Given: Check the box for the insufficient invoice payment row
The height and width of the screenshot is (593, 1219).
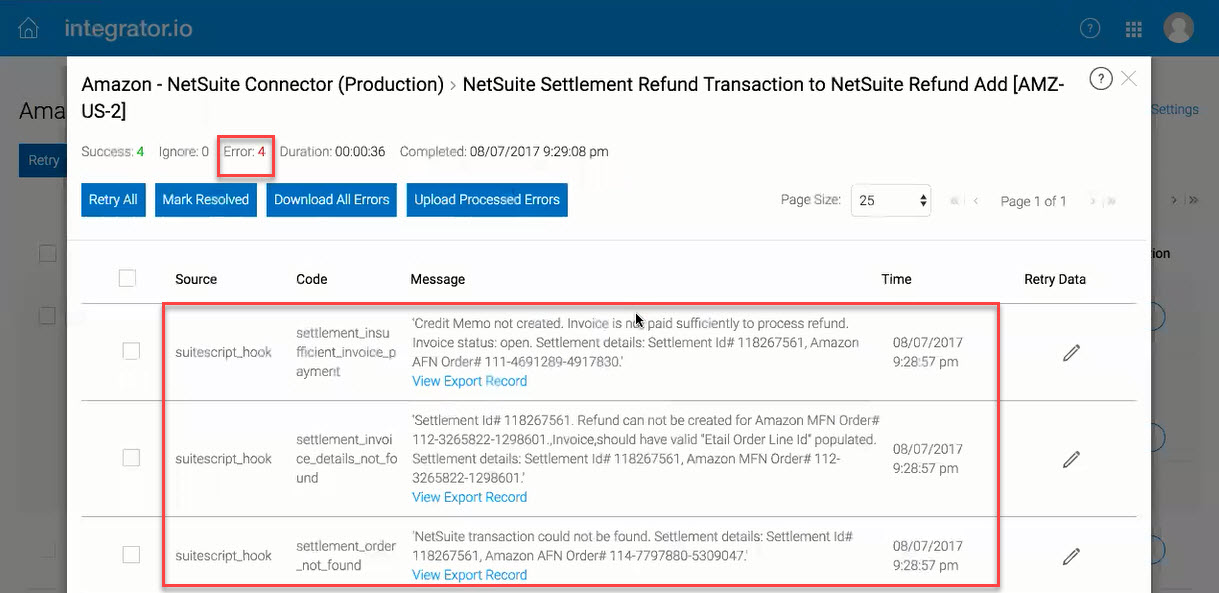Looking at the screenshot, I should (131, 351).
